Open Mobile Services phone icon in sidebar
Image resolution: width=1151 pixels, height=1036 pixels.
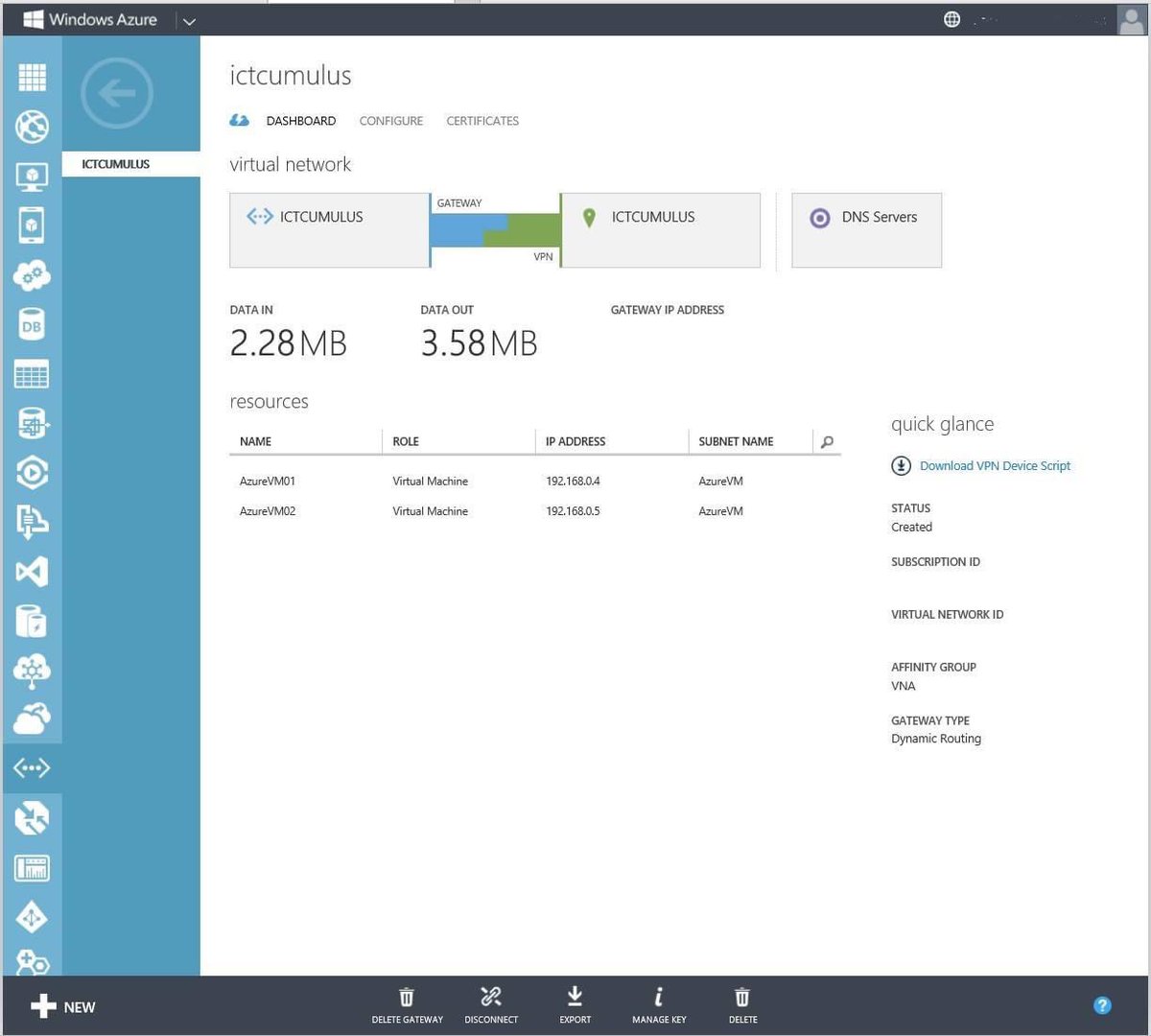pos(32,225)
